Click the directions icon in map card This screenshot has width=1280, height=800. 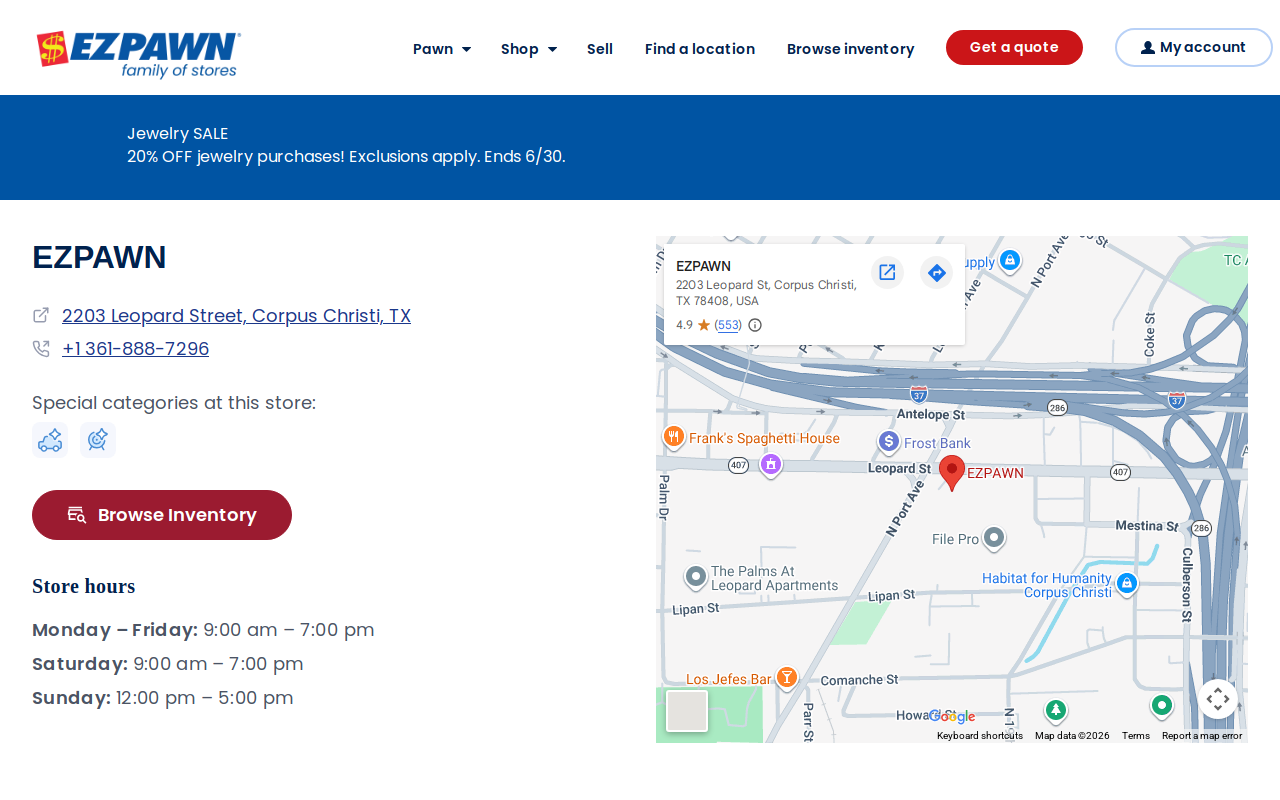(936, 272)
